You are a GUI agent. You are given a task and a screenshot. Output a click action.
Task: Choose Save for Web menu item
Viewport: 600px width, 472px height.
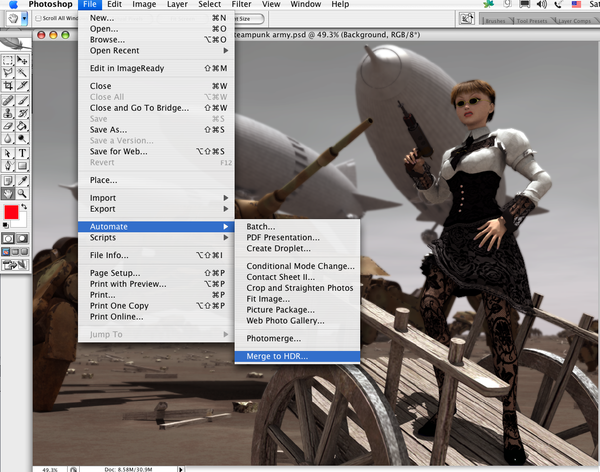(156, 152)
